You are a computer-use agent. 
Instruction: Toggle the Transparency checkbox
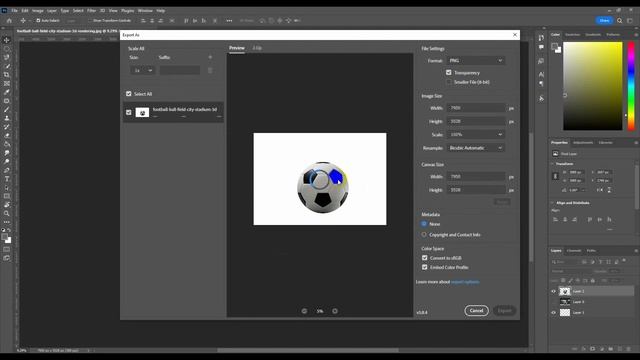449,73
